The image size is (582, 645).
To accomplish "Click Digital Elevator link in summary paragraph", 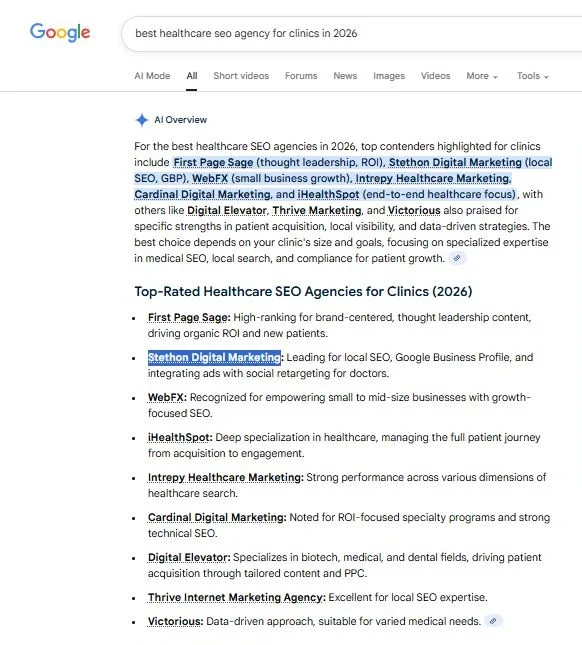I will pos(227,210).
